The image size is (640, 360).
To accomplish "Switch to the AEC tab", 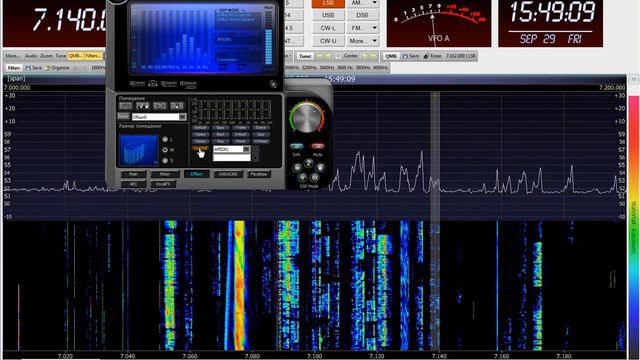I will click(133, 184).
